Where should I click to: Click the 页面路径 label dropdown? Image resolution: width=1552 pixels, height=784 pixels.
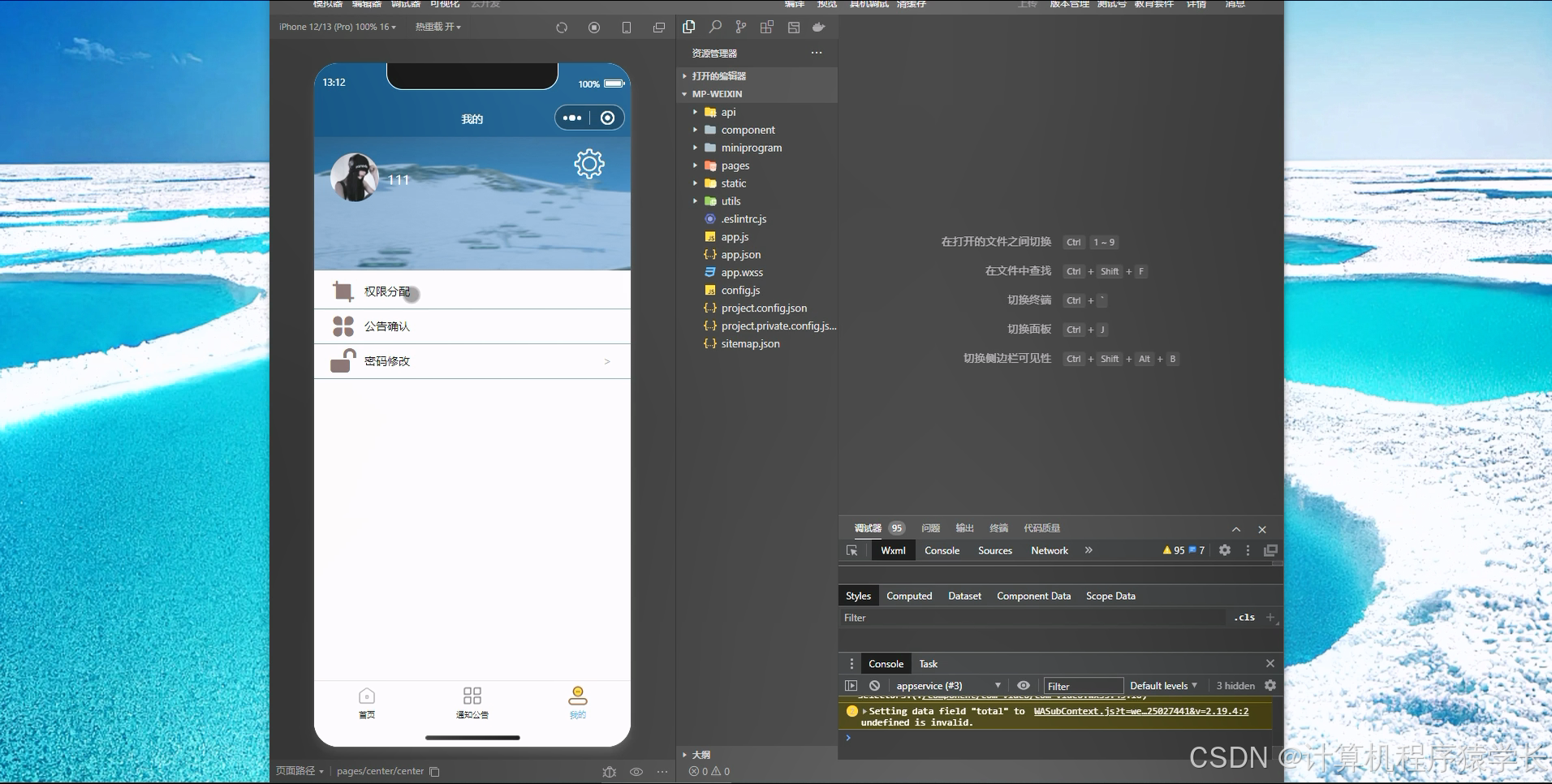(300, 771)
